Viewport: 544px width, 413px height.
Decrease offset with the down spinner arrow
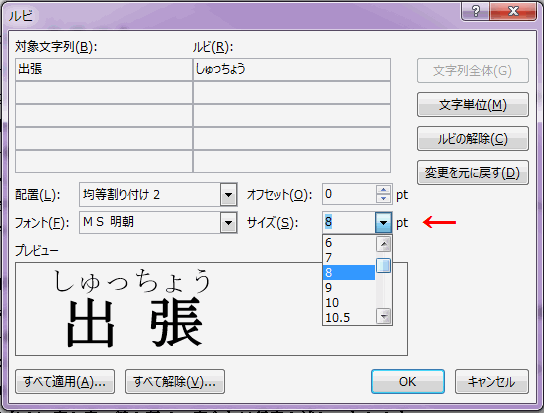click(x=383, y=199)
